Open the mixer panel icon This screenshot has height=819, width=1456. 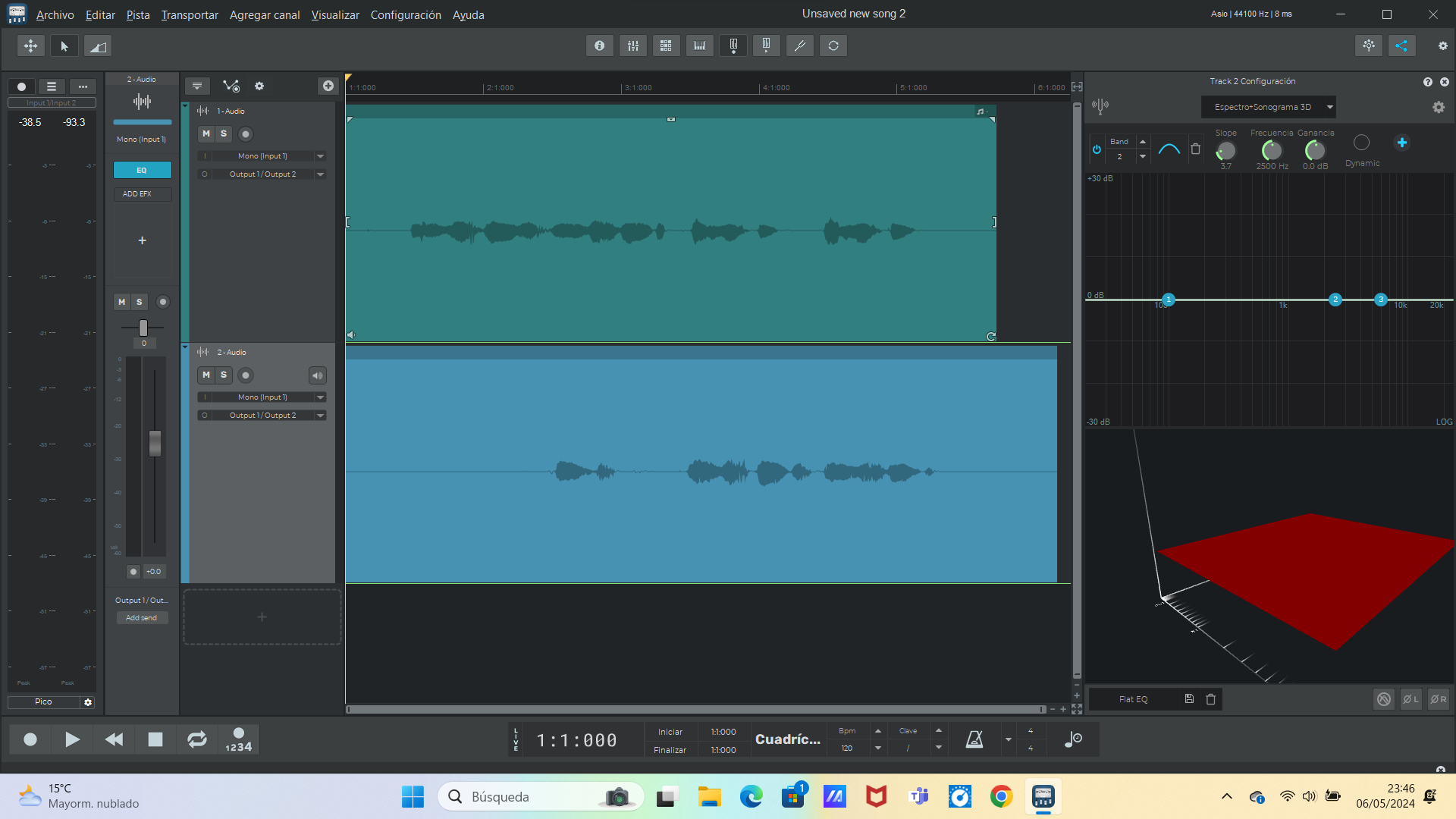[632, 45]
